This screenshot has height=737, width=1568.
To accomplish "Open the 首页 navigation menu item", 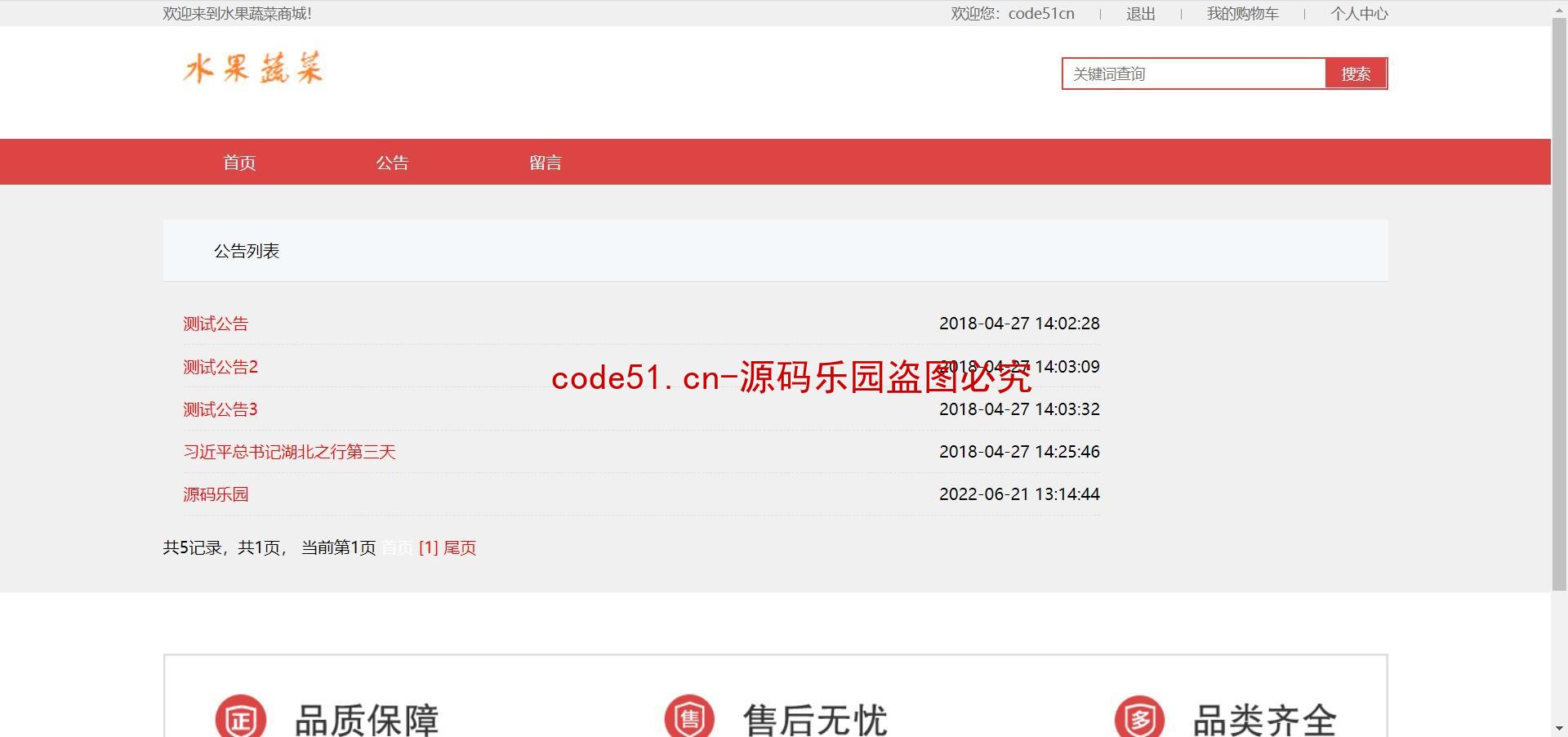I will pyautogui.click(x=239, y=163).
